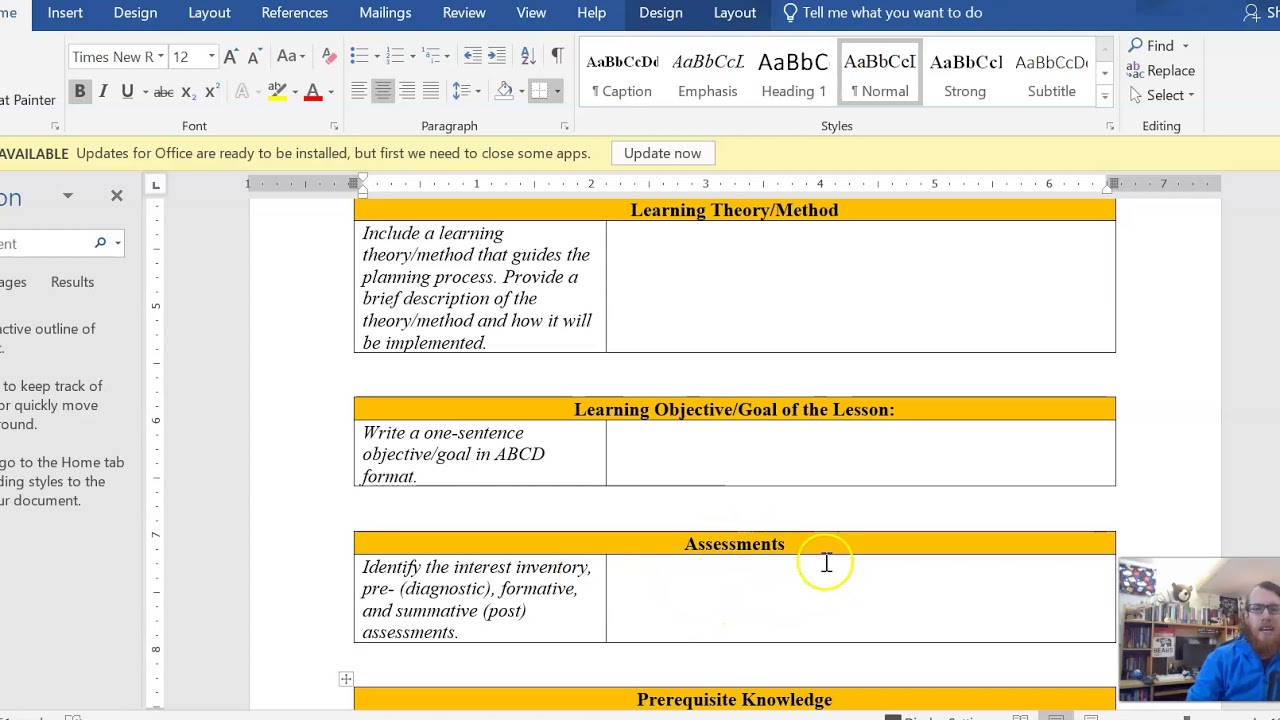The height and width of the screenshot is (720, 1280).
Task: Open the underline style arrow
Action: pyautogui.click(x=145, y=92)
